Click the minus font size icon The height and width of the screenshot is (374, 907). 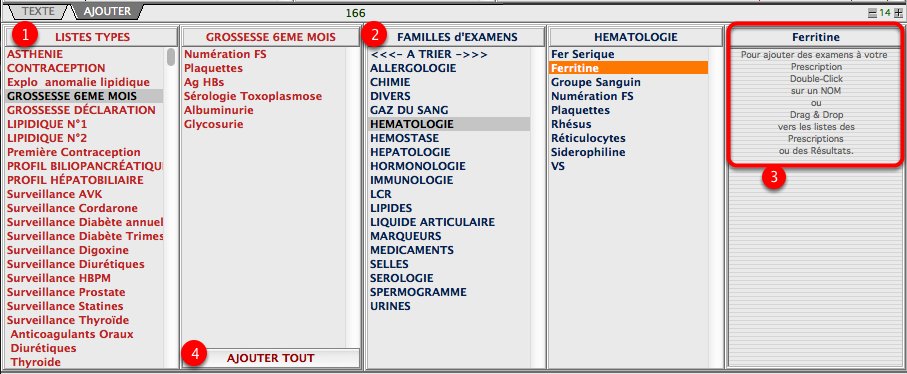click(x=872, y=13)
